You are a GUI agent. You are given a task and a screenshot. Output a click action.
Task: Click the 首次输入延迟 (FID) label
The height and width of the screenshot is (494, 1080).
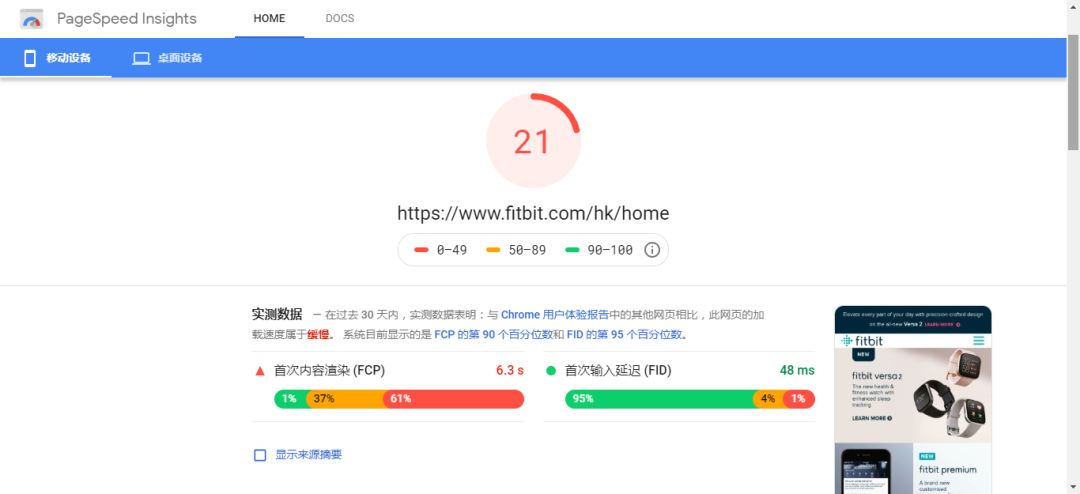[x=619, y=371]
